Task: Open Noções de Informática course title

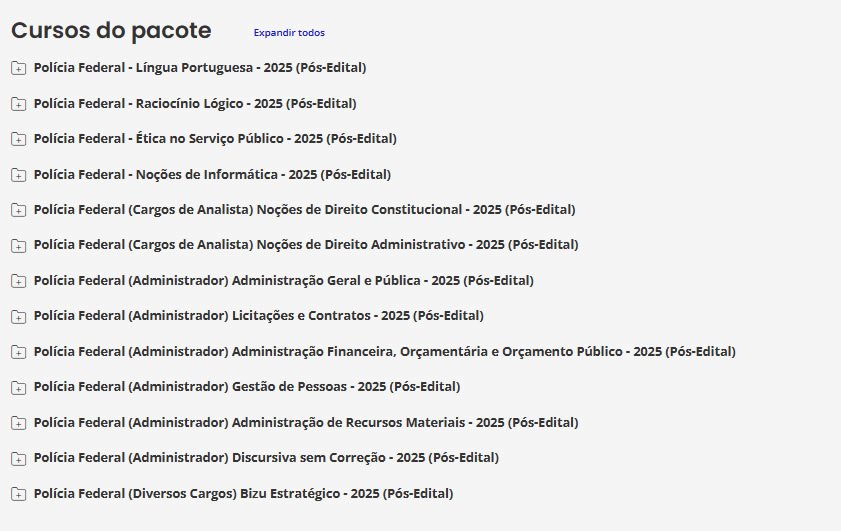Action: click(x=212, y=174)
